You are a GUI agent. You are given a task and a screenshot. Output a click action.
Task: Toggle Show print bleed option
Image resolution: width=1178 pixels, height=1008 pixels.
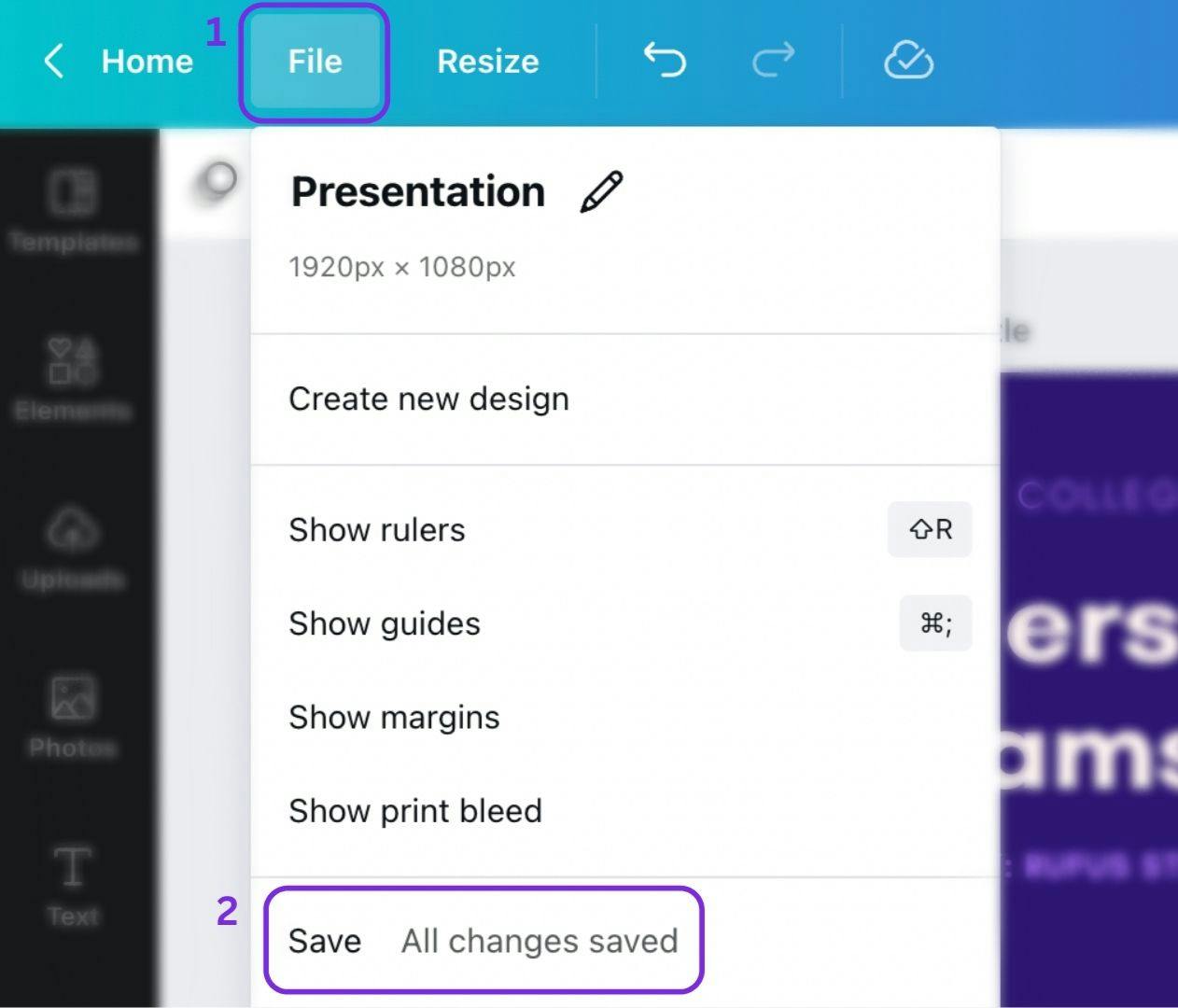coord(415,811)
